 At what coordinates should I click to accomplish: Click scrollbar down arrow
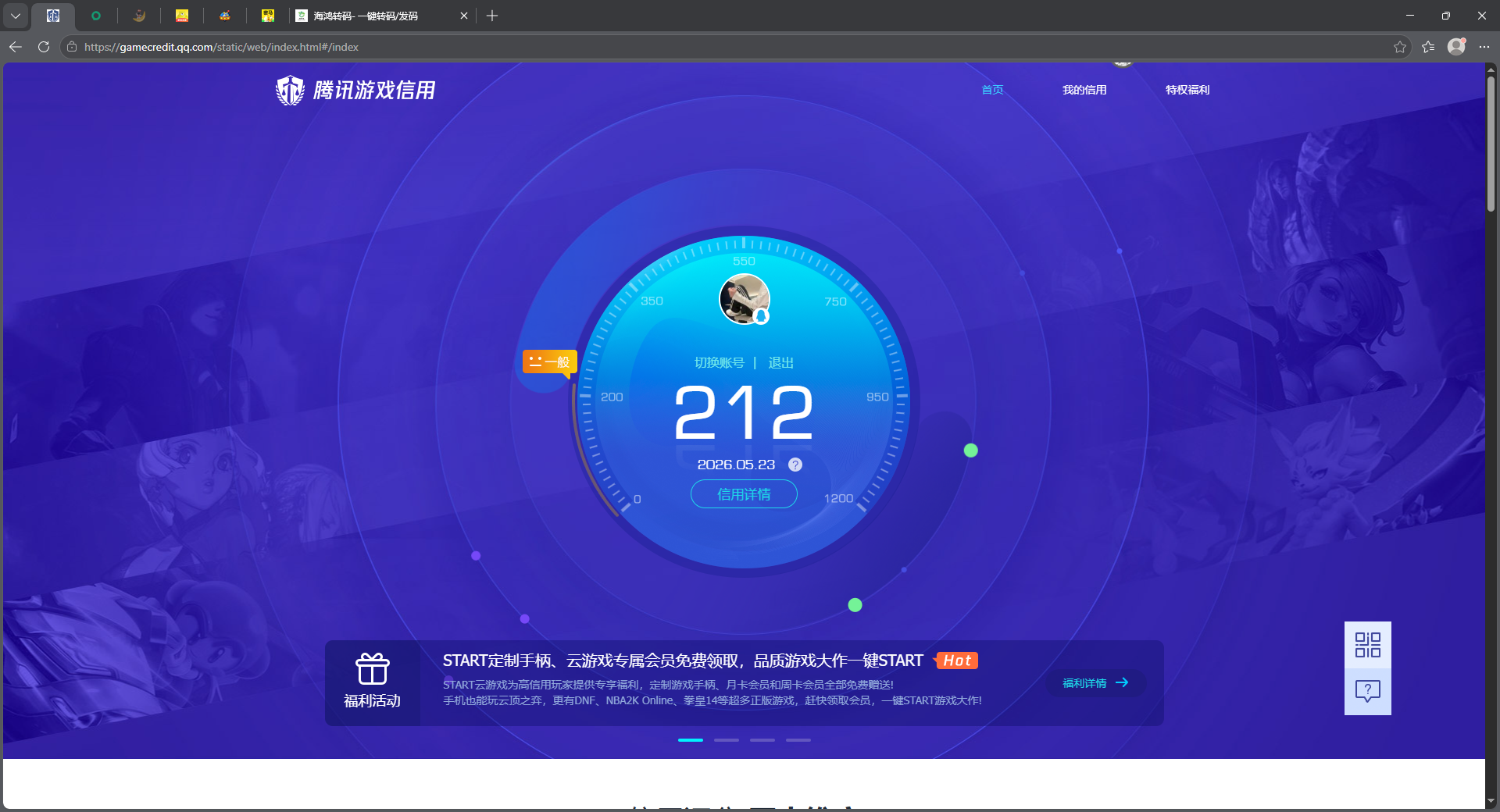tap(1491, 801)
